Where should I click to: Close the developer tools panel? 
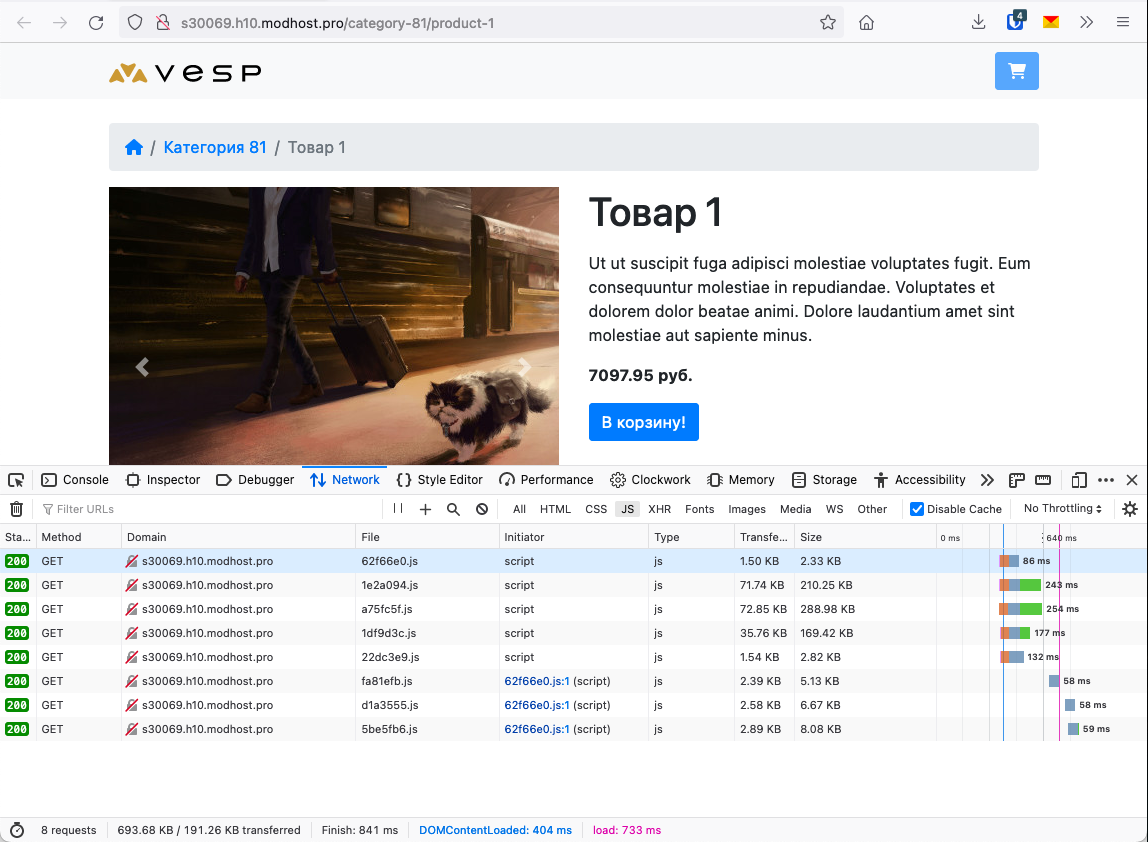pyautogui.click(x=1132, y=480)
